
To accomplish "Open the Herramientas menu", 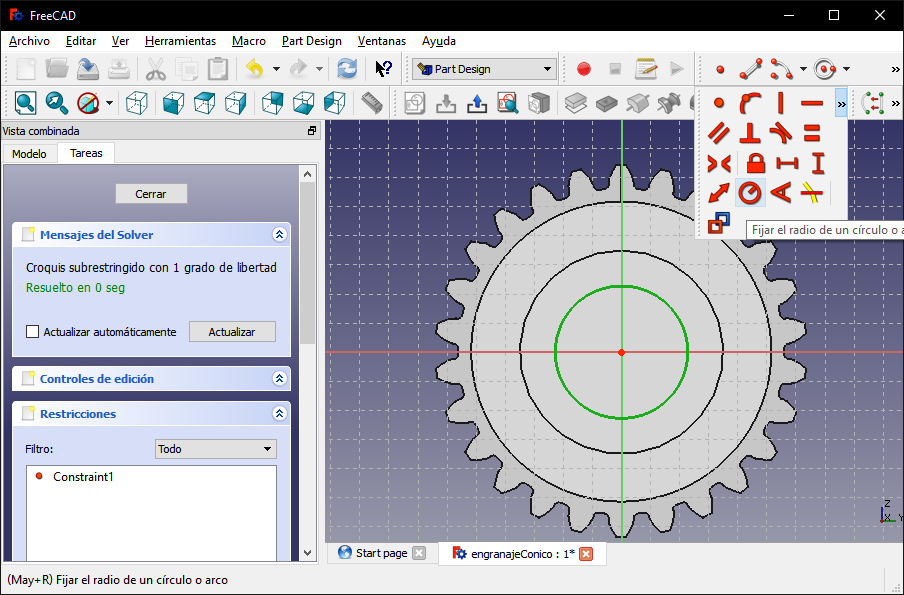I will click(180, 41).
